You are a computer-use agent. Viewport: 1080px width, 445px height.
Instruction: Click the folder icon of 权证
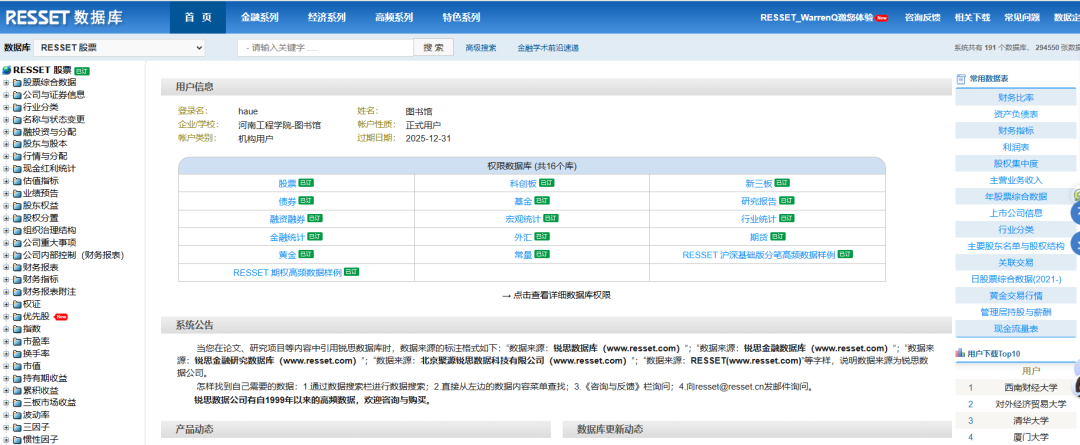click(x=17, y=304)
